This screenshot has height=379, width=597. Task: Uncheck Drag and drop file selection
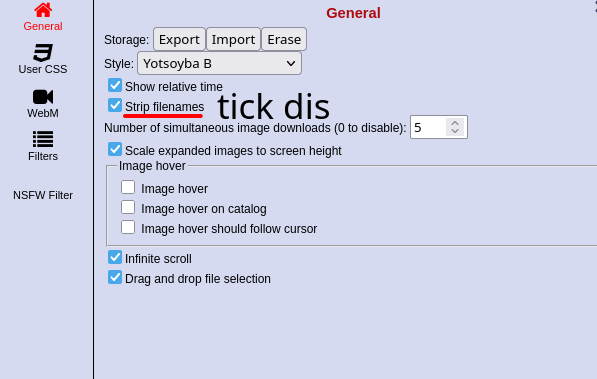click(x=115, y=277)
